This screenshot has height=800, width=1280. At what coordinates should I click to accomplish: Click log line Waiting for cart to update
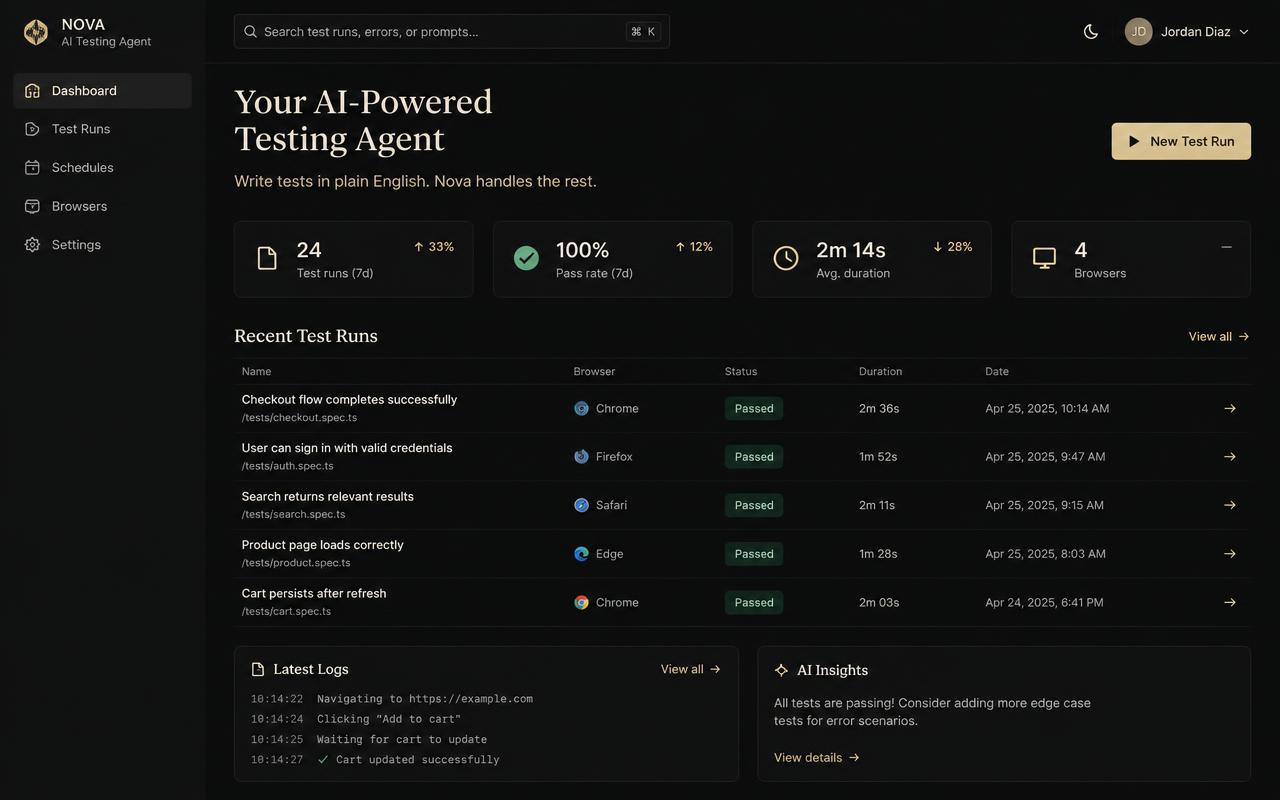click(369, 740)
